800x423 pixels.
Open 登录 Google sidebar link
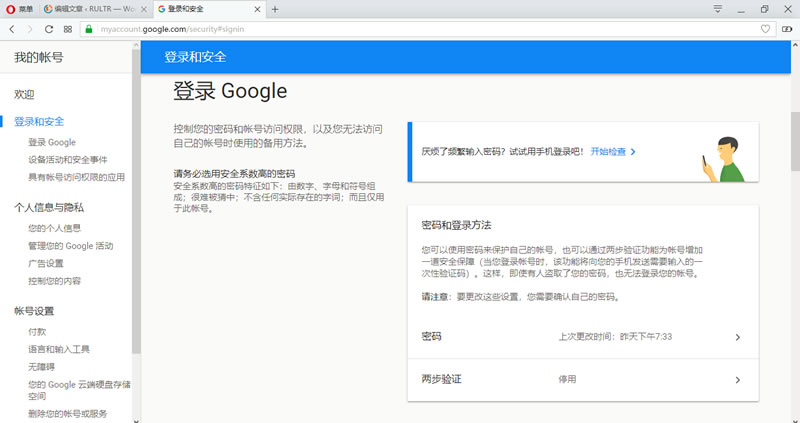[x=52, y=142]
